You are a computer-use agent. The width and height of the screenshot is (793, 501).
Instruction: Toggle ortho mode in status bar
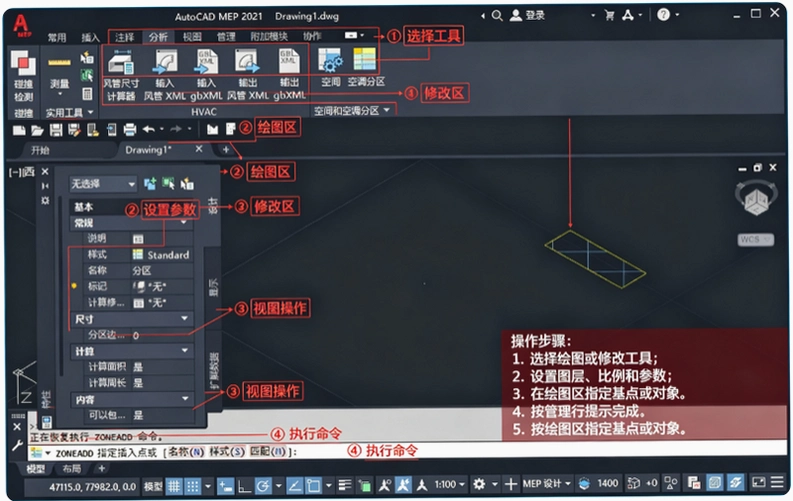click(244, 486)
